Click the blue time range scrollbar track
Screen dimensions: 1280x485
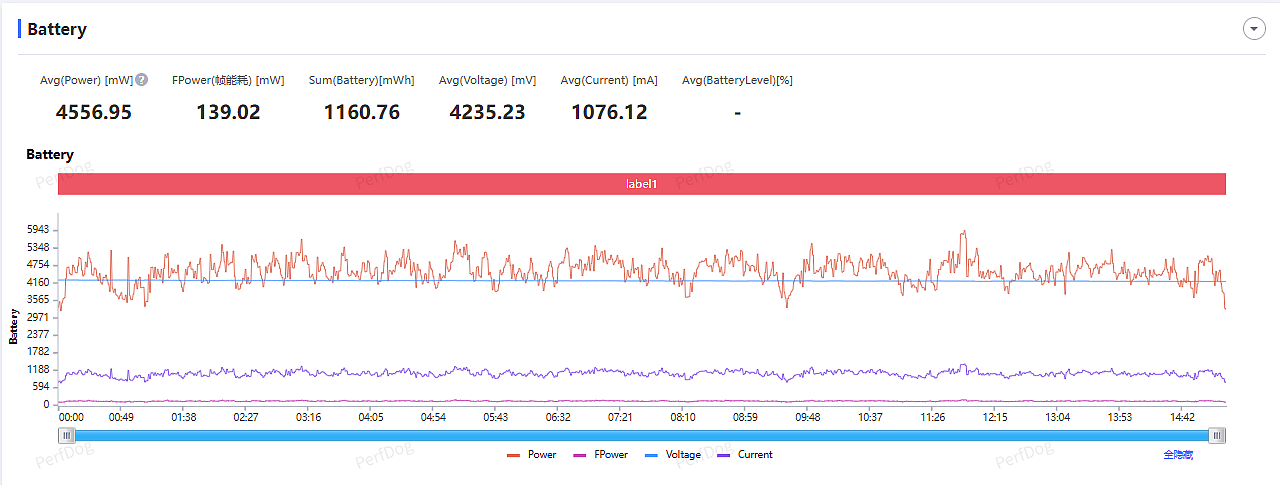point(642,435)
